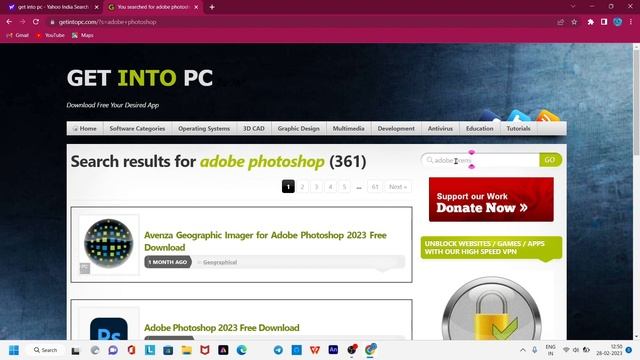Switch to the Yahoo India Search tab
Screen dimensions: 640x360
pyautogui.click(x=53, y=7)
